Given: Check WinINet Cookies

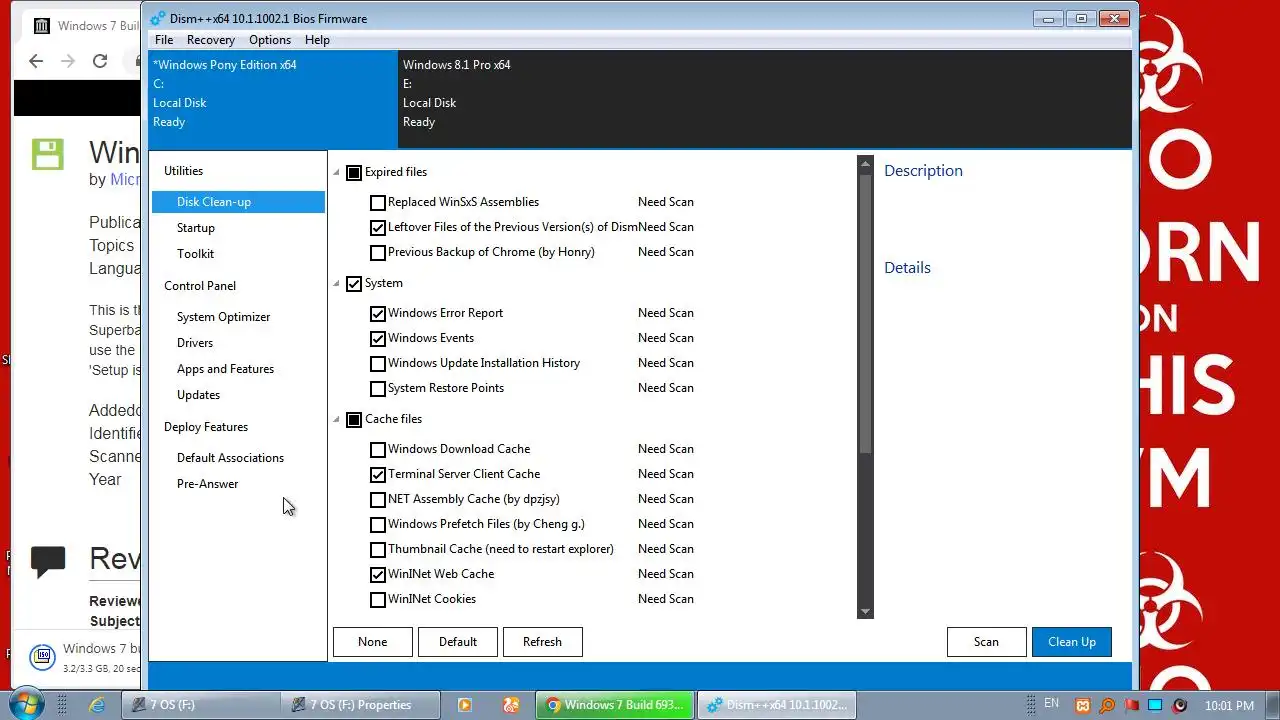Looking at the screenshot, I should click(378, 599).
